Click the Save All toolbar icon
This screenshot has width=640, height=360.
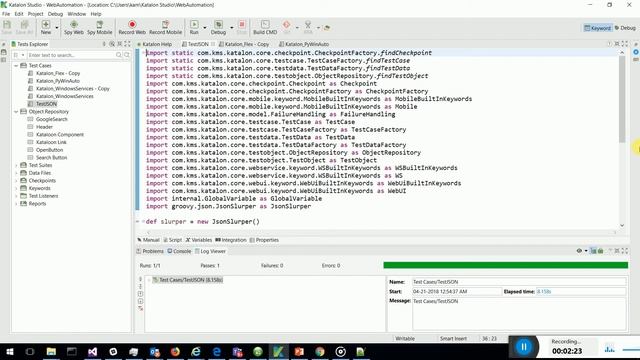[24, 27]
